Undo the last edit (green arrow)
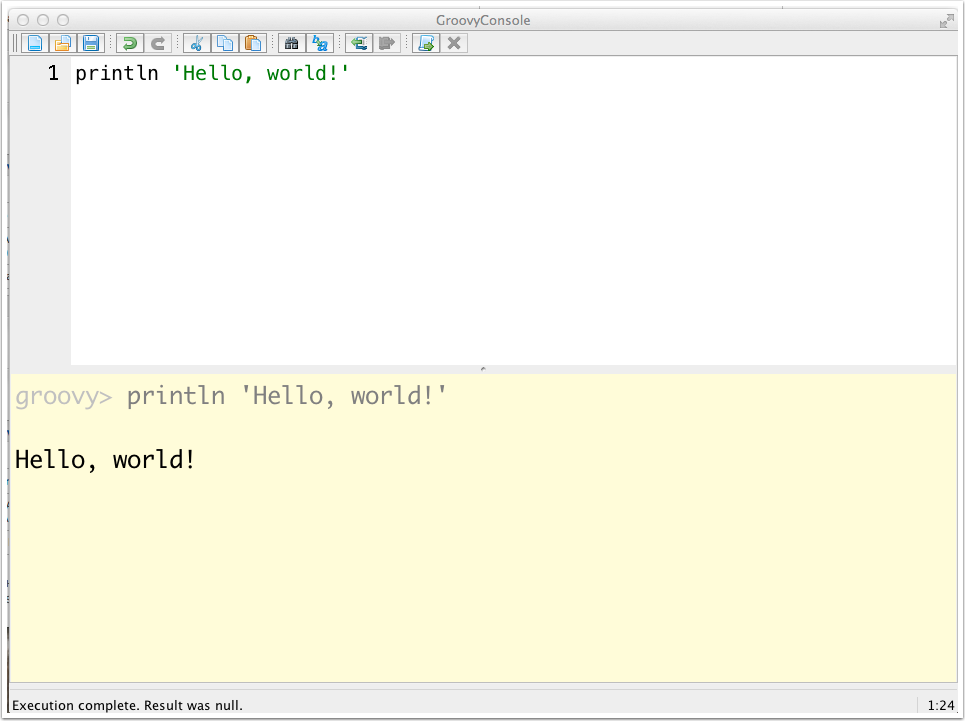This screenshot has height=721, width=965. pos(130,43)
